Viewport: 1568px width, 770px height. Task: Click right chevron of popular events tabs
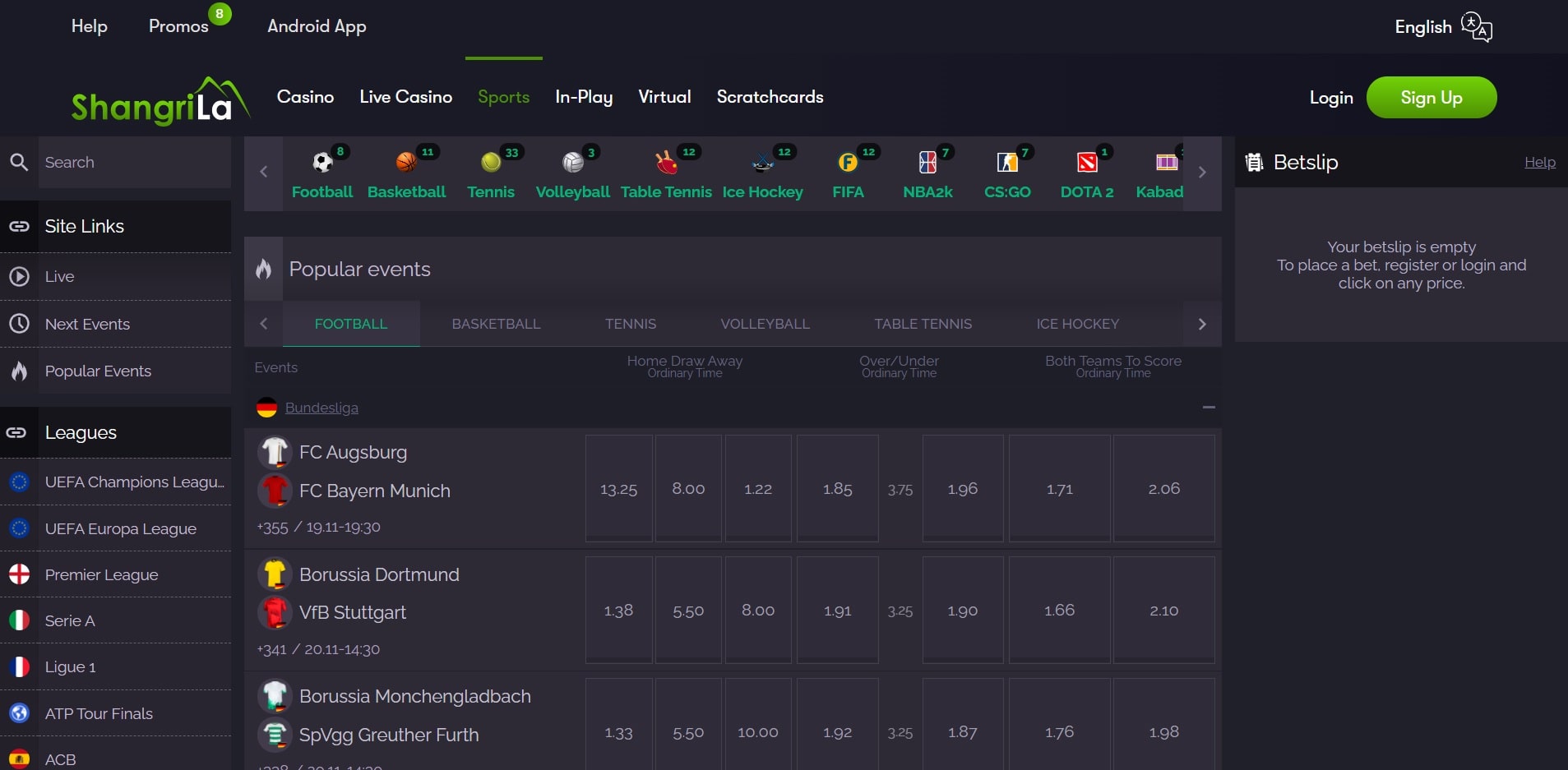[x=1202, y=324]
